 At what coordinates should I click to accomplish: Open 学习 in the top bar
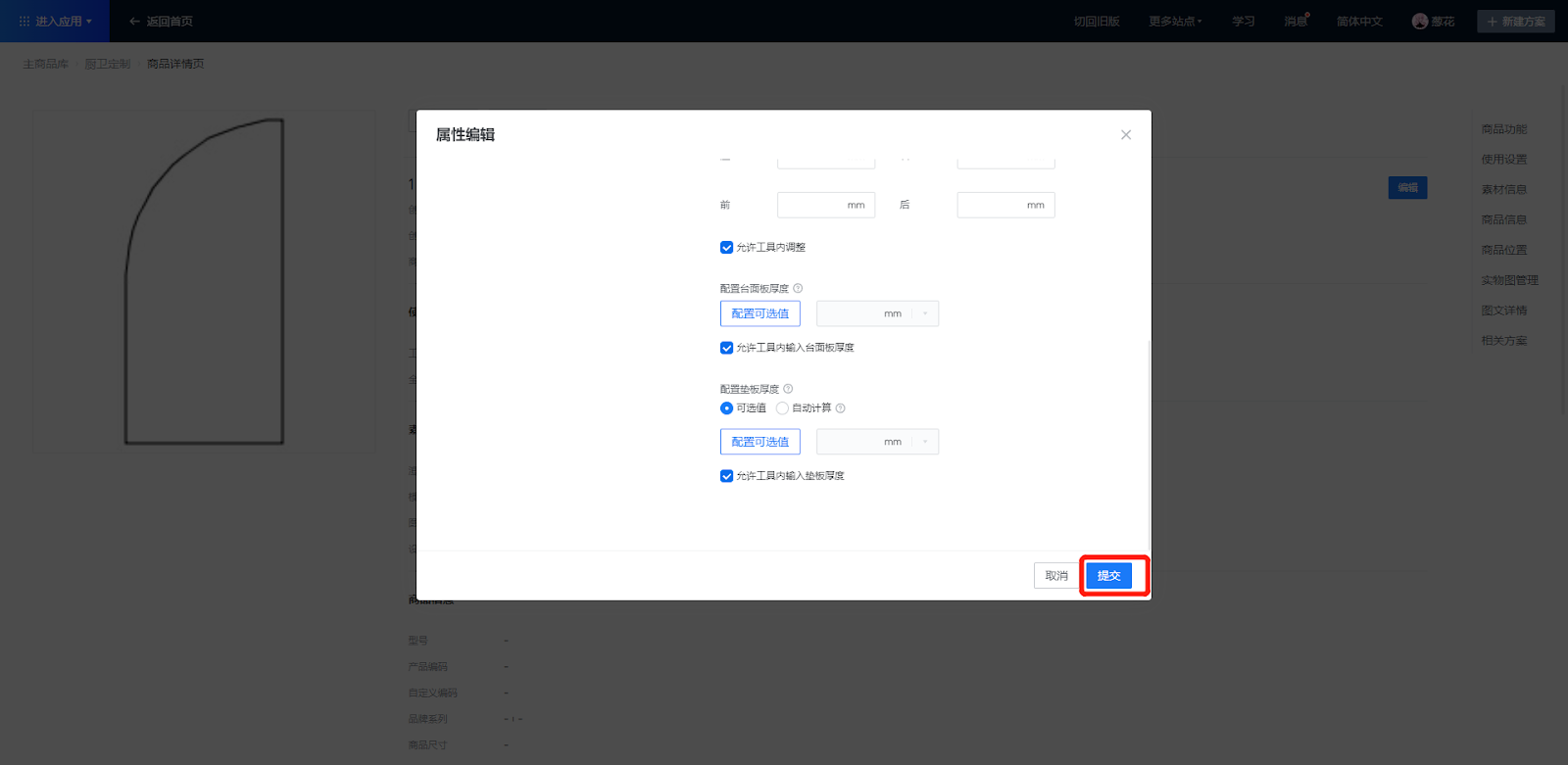pos(1244,22)
